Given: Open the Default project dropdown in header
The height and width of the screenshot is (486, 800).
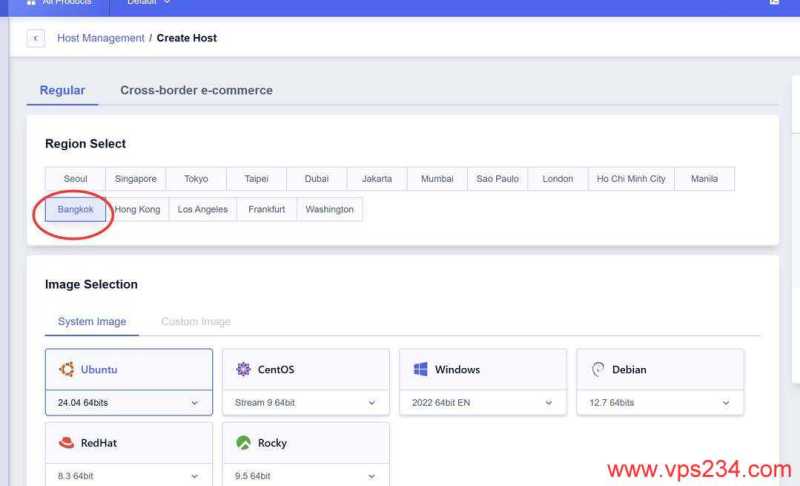Looking at the screenshot, I should click(x=148, y=3).
